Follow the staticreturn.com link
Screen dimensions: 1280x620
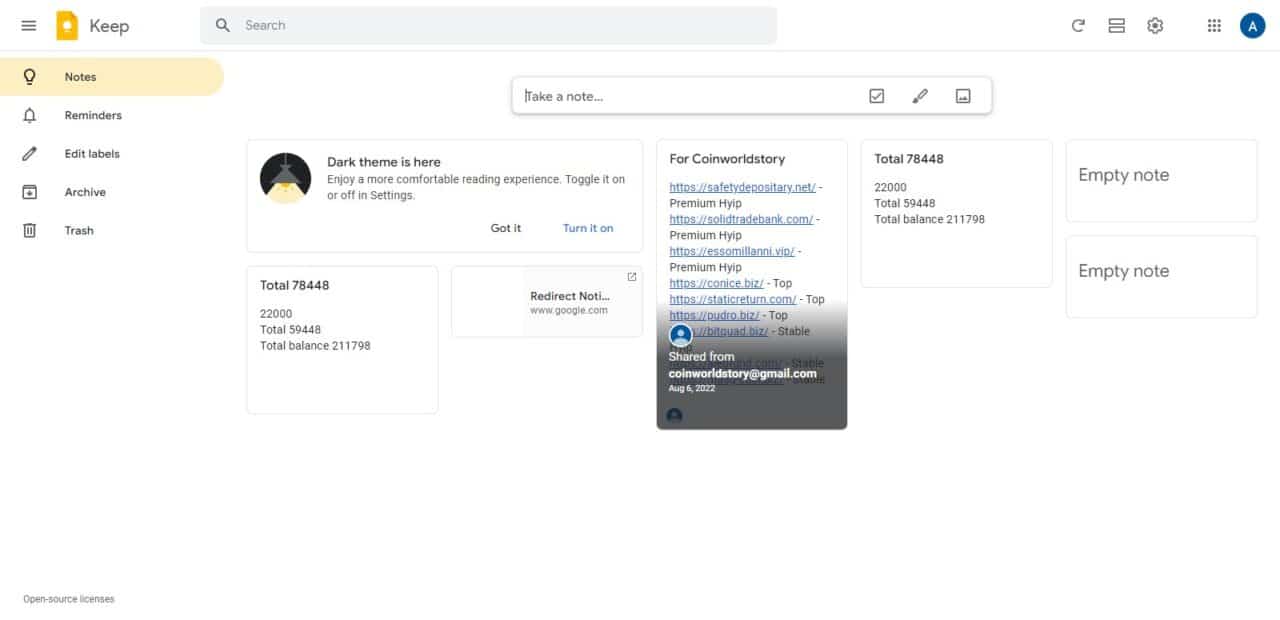pos(733,299)
